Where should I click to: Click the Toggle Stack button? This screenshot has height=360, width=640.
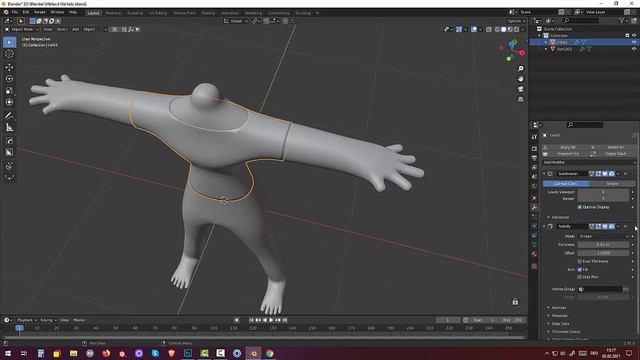click(612, 154)
